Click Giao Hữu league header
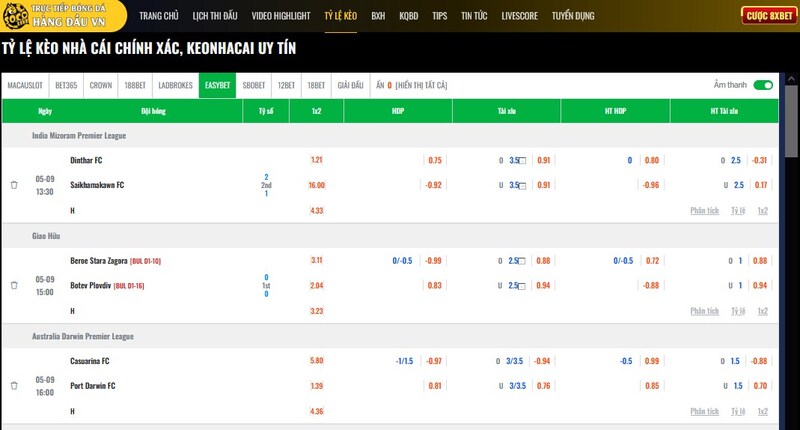The height and width of the screenshot is (430, 800). coord(46,236)
